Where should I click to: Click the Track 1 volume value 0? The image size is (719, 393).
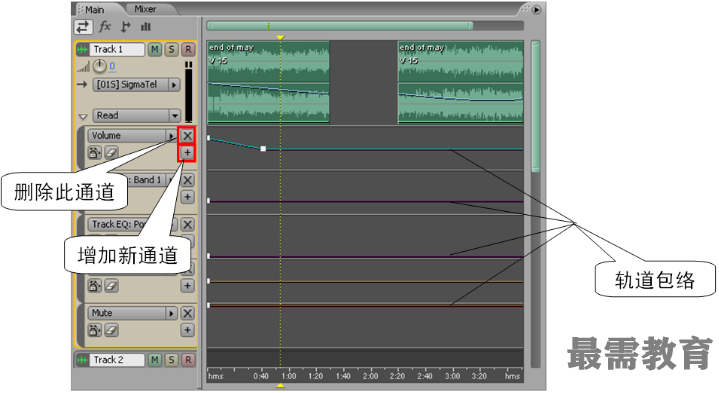tap(112, 66)
